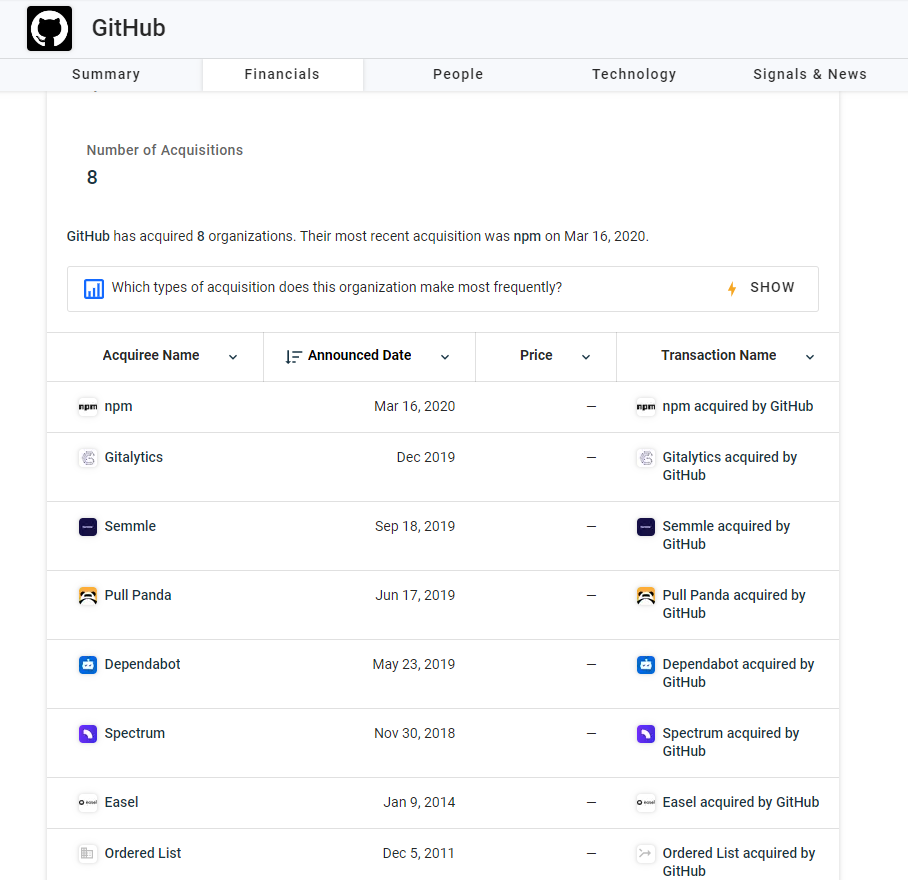Click the npm logo icon in Acquiree column
Screen dimensions: 908x880
pyautogui.click(x=88, y=406)
